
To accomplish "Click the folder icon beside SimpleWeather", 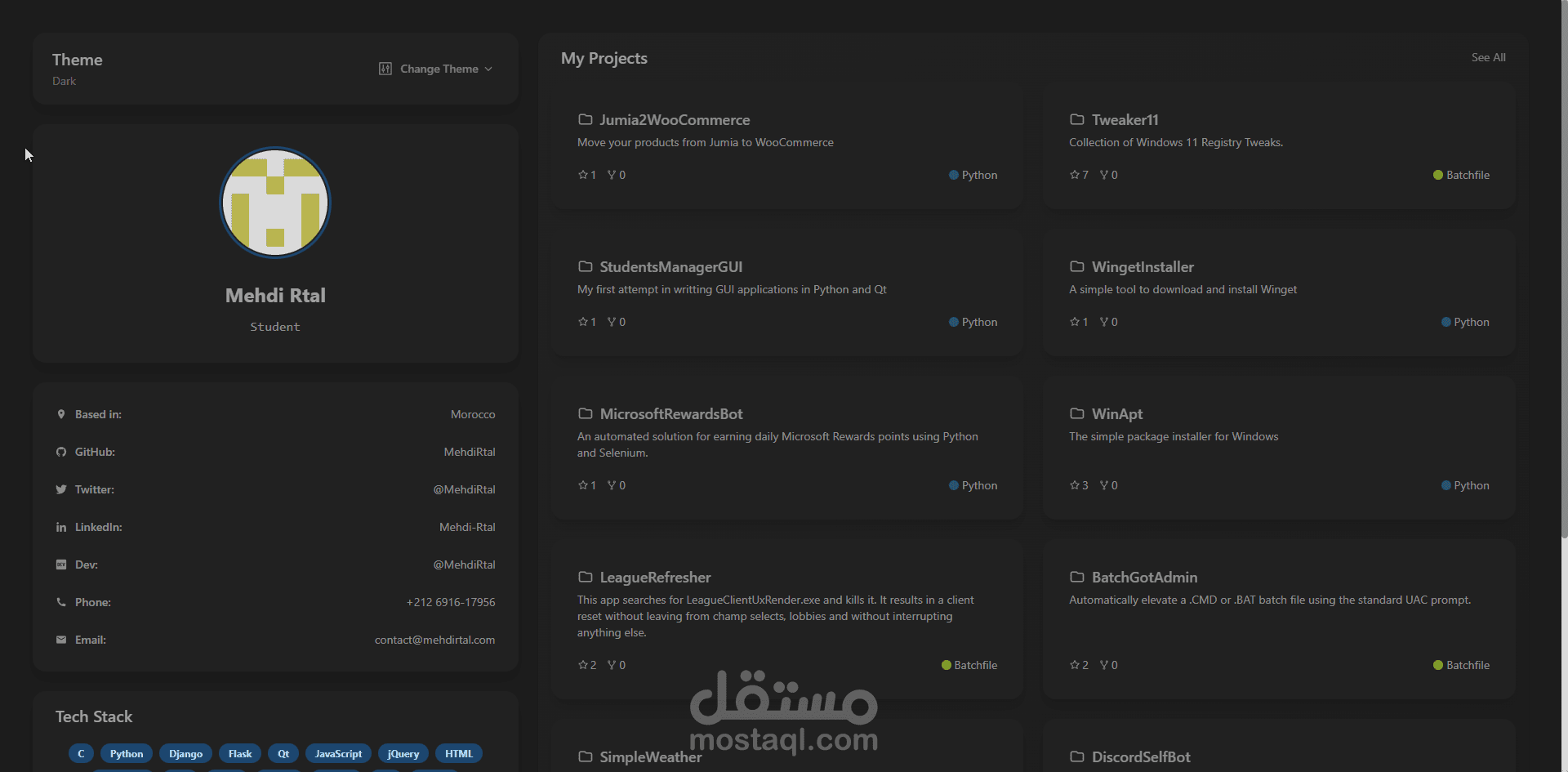I will (586, 756).
